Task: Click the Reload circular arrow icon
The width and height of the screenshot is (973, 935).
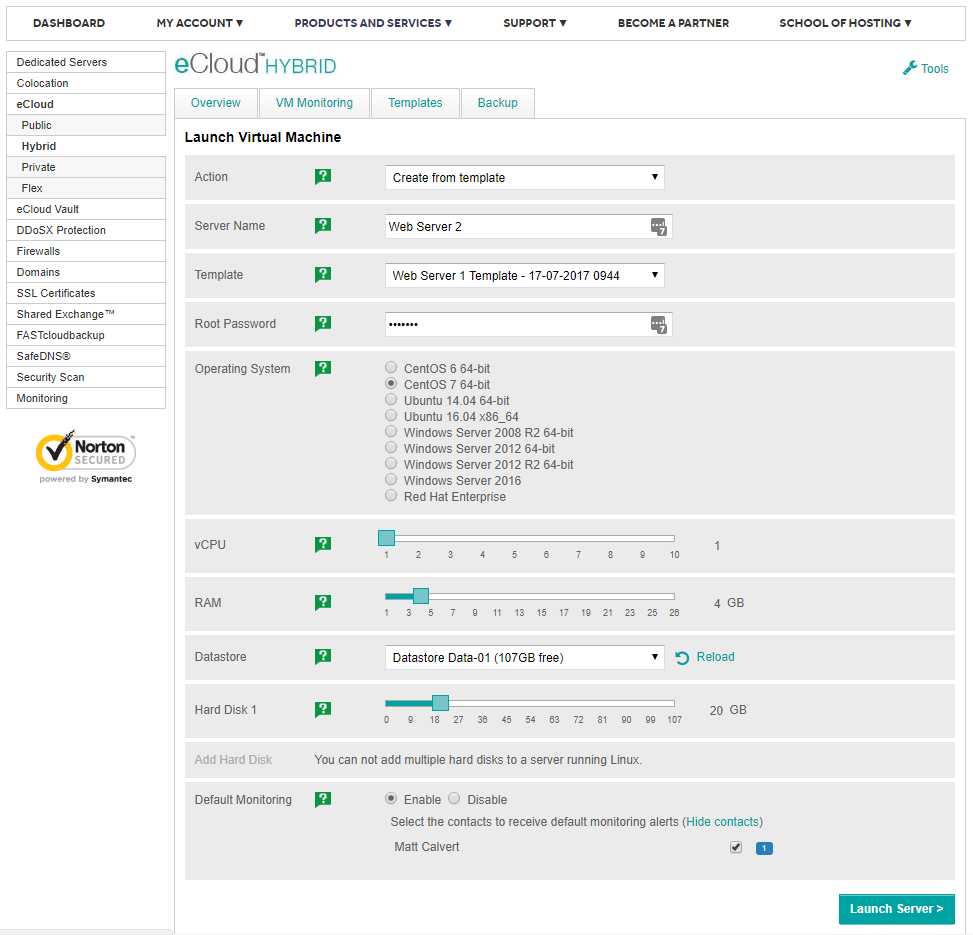Action: coord(682,658)
